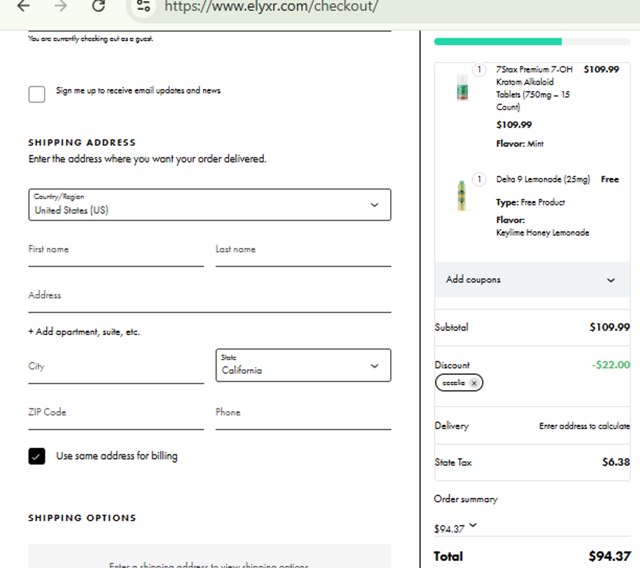Enable email updates and news signup
Screen dimensions: 640x568
(37, 94)
